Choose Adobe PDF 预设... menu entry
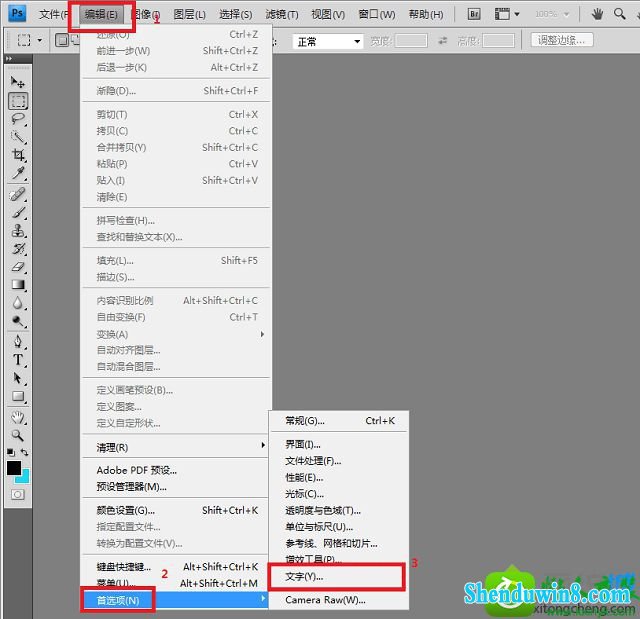 (175, 470)
